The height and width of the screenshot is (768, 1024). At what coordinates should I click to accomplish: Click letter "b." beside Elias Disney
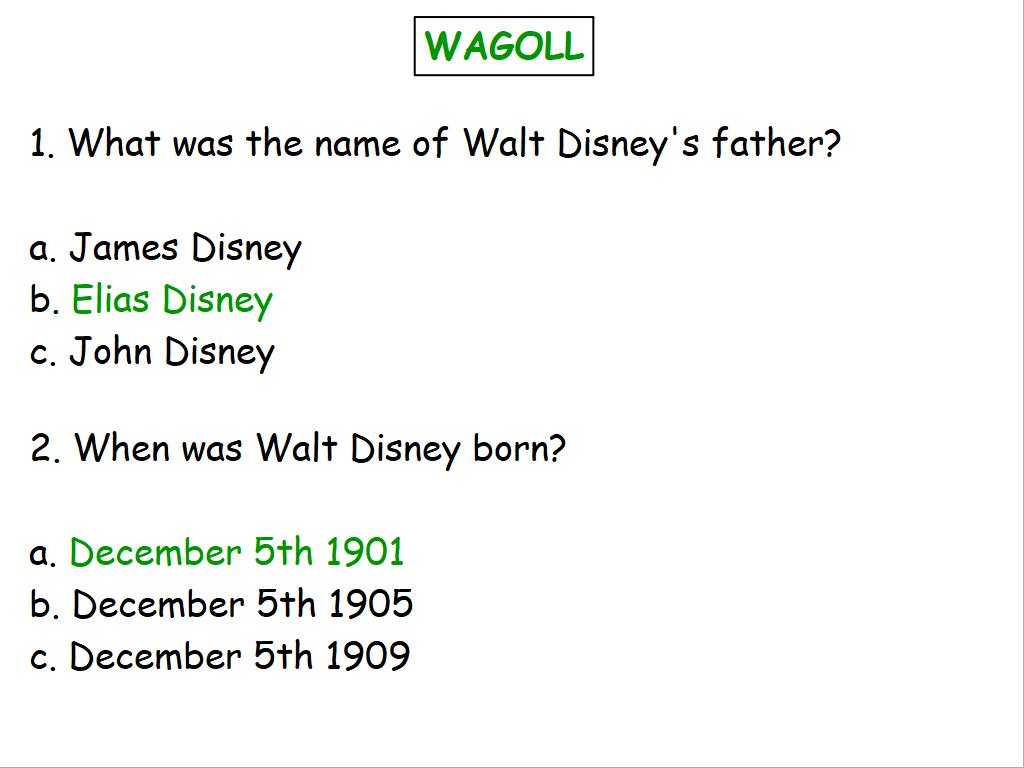coord(44,300)
